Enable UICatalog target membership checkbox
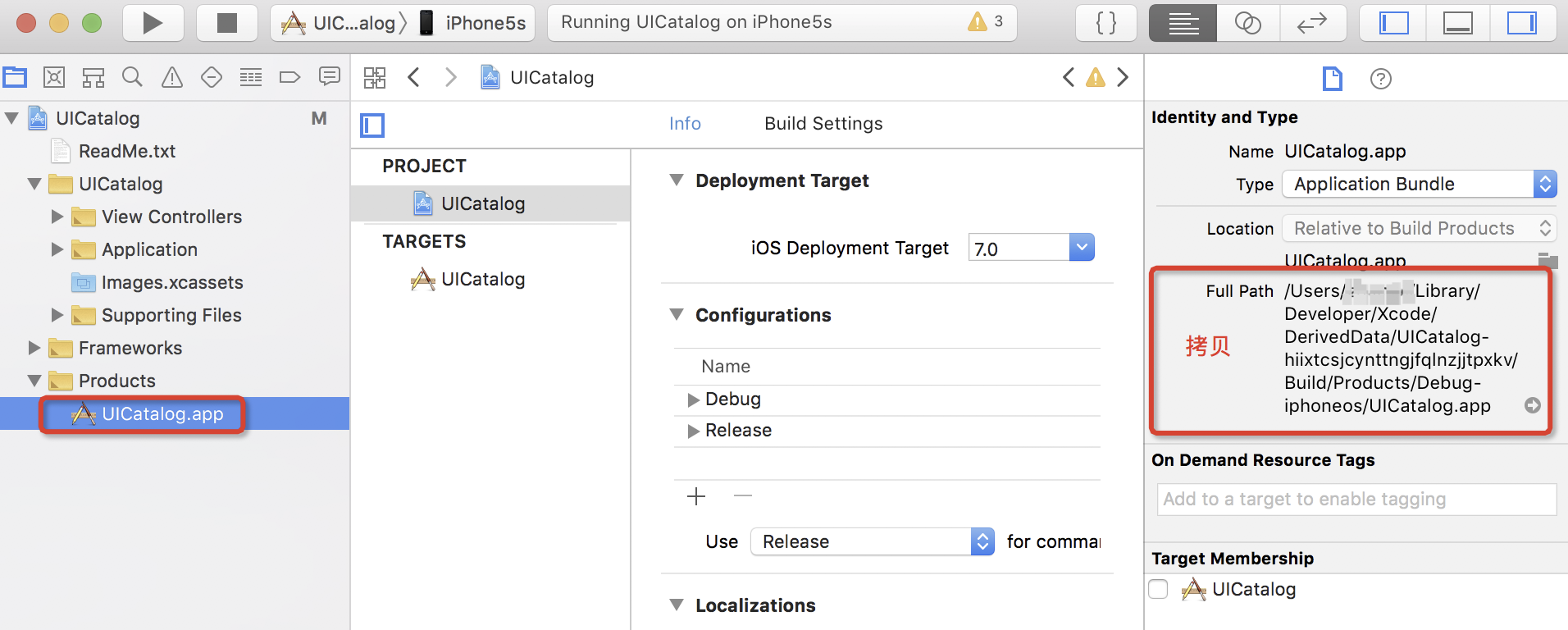Viewport: 1568px width, 630px height. pyautogui.click(x=1159, y=589)
